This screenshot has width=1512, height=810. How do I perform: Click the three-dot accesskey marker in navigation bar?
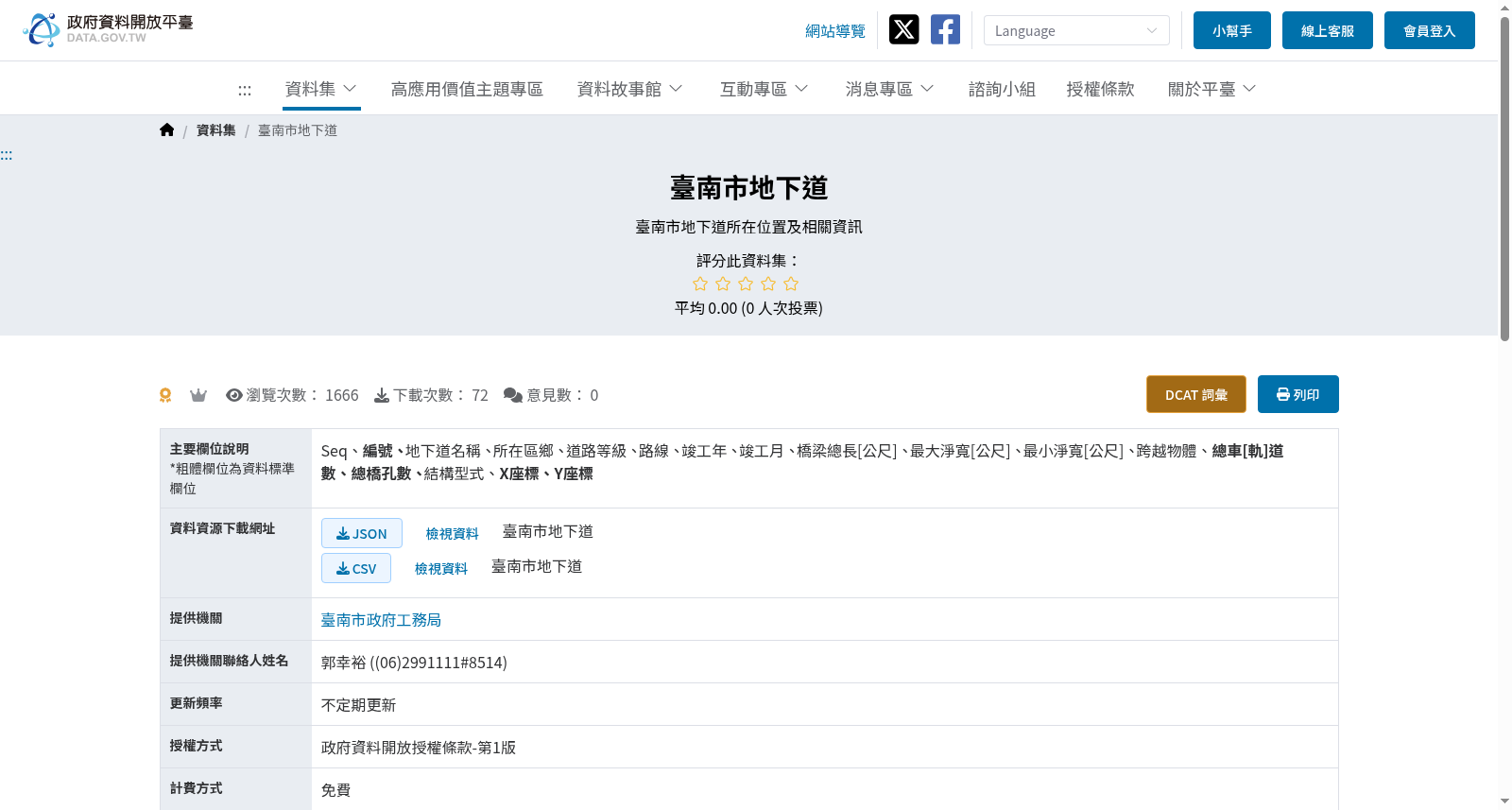pos(245,90)
